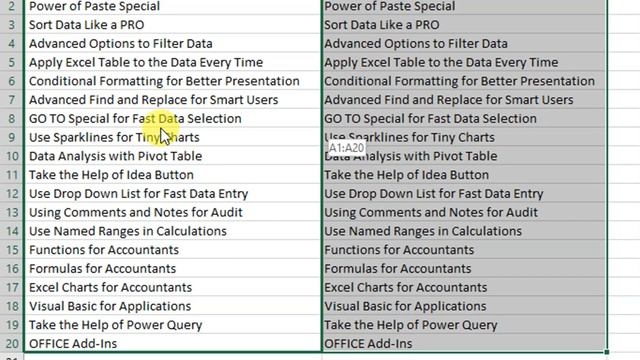The image size is (640, 360).
Task: Click unshaded cell 'Data Analysis with Pivot Table'
Action: click(173, 156)
